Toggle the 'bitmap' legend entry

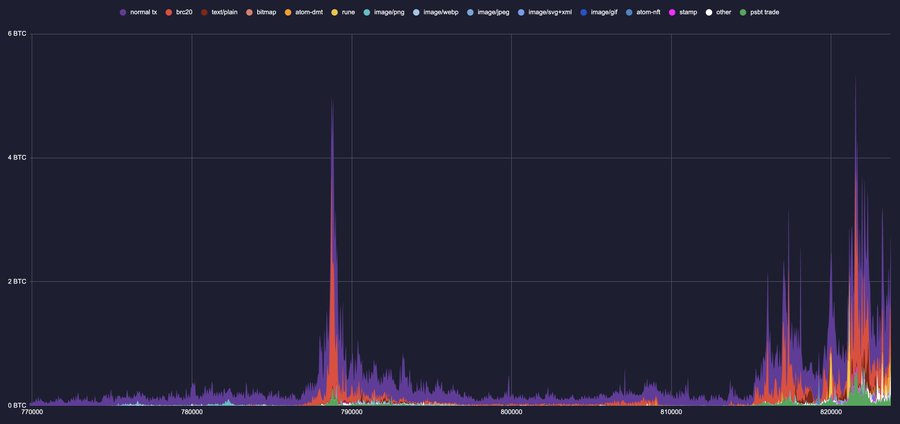point(261,12)
